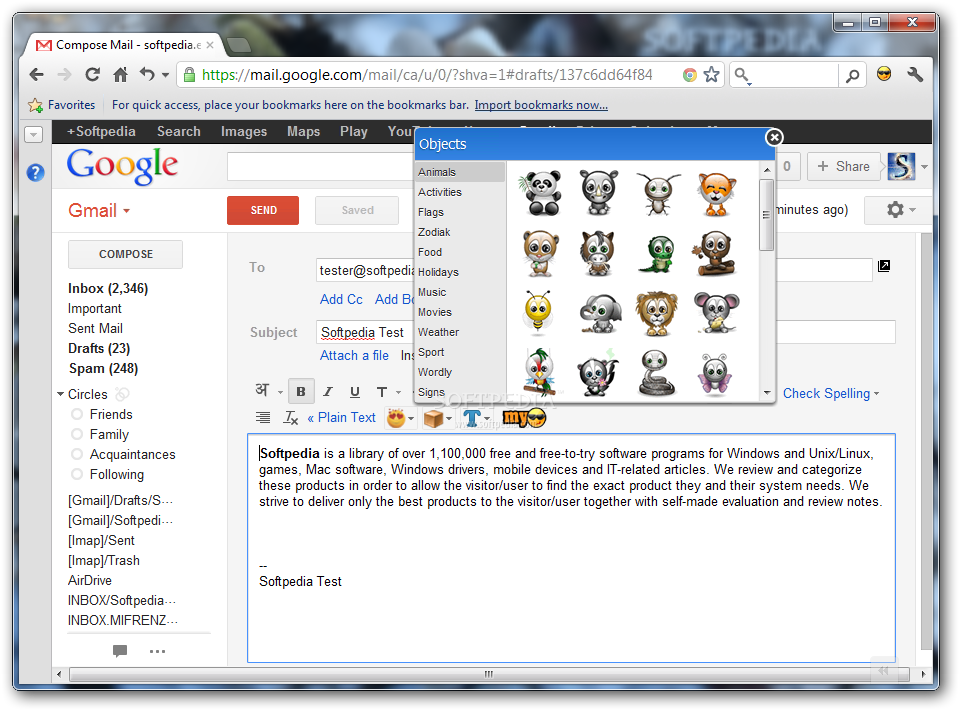
Task: Close the Objects popup
Action: click(774, 137)
